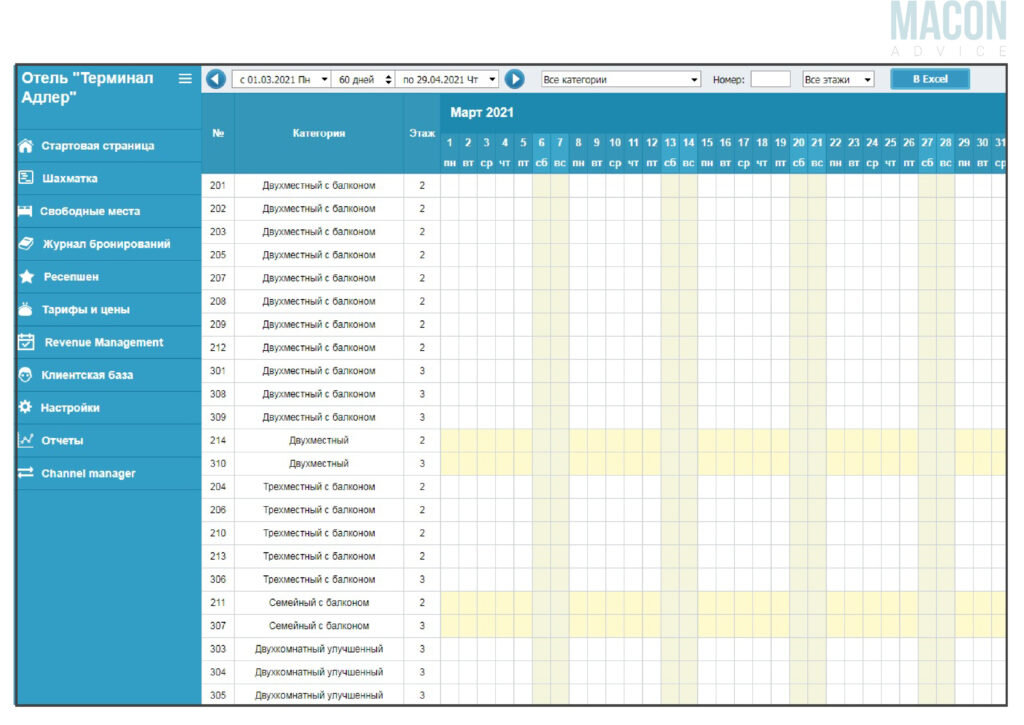Go to previous period with left arrow
The image size is (1024, 725).
tap(216, 79)
